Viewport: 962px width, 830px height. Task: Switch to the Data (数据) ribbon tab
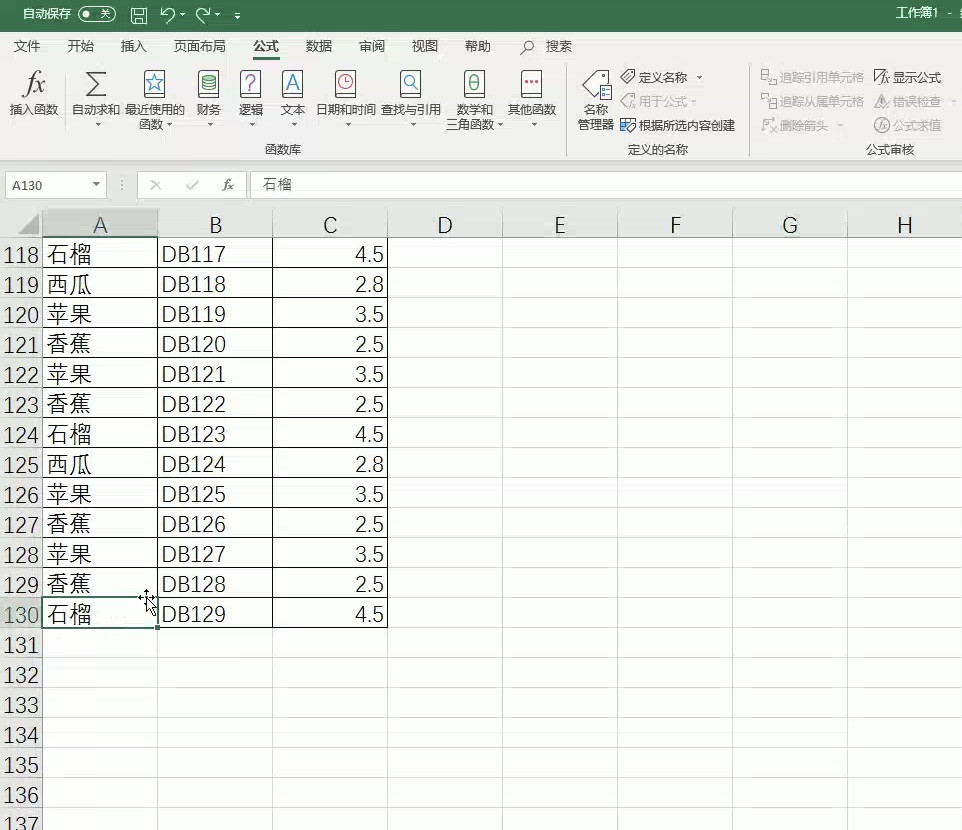point(319,46)
